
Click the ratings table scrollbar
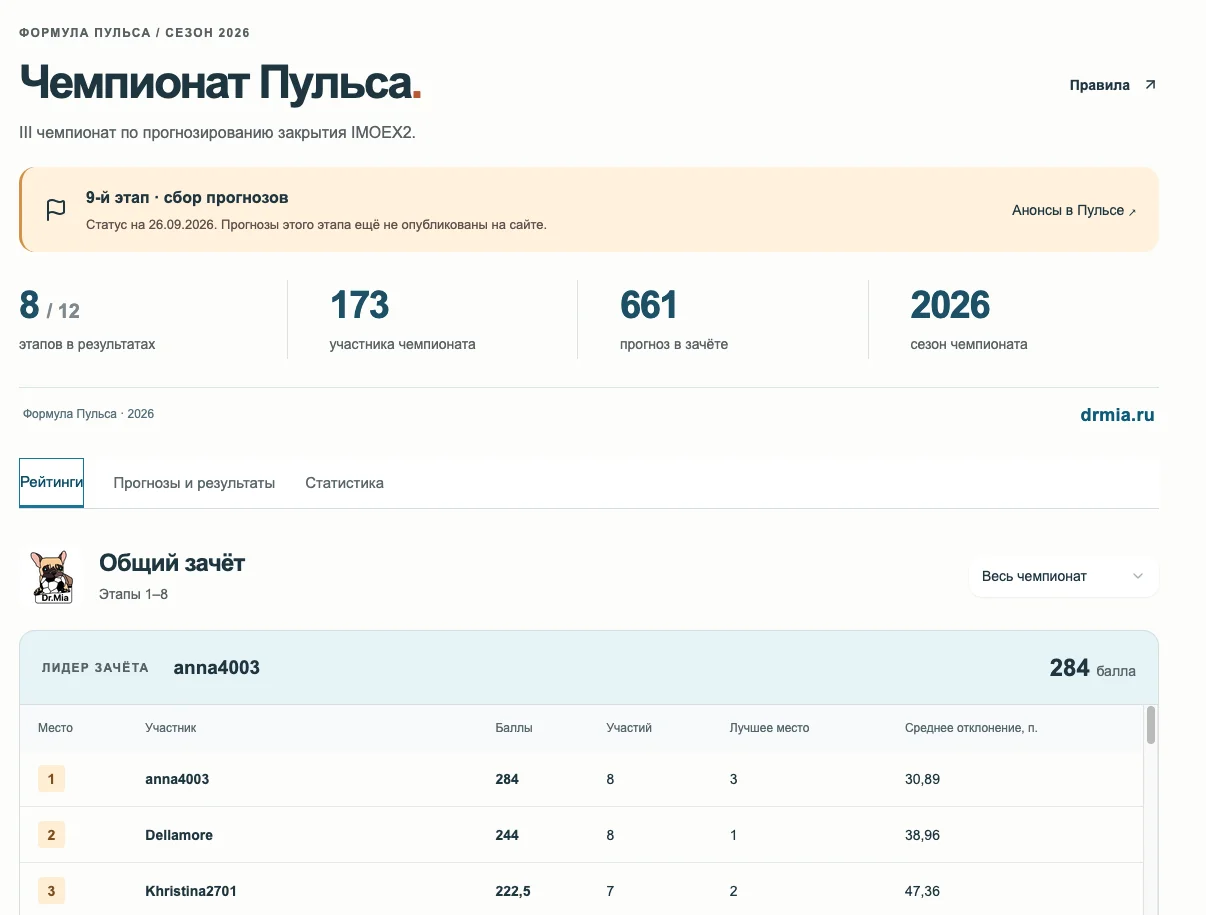pyautogui.click(x=1151, y=725)
